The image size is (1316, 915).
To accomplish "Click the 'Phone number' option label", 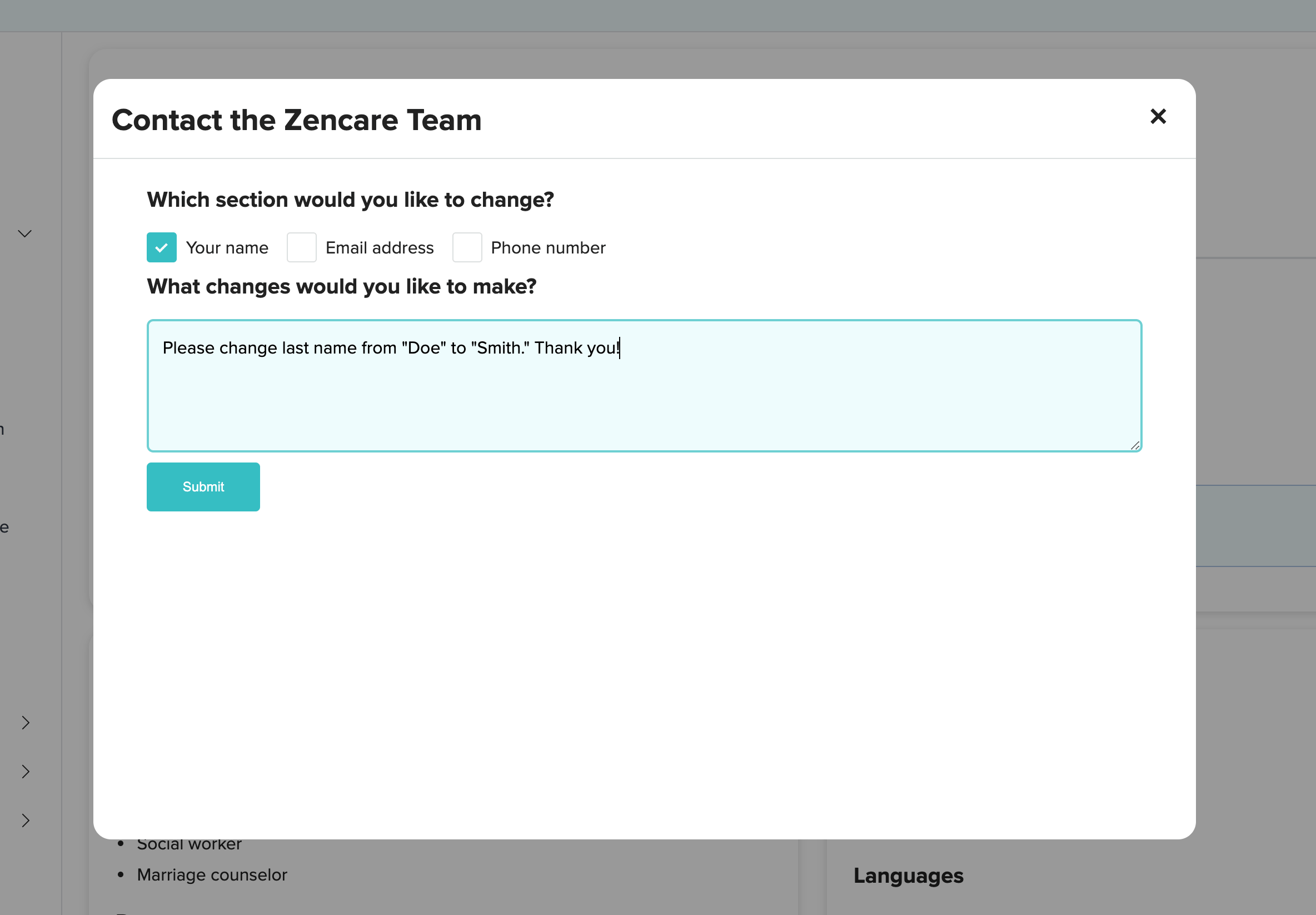I will pos(548,248).
